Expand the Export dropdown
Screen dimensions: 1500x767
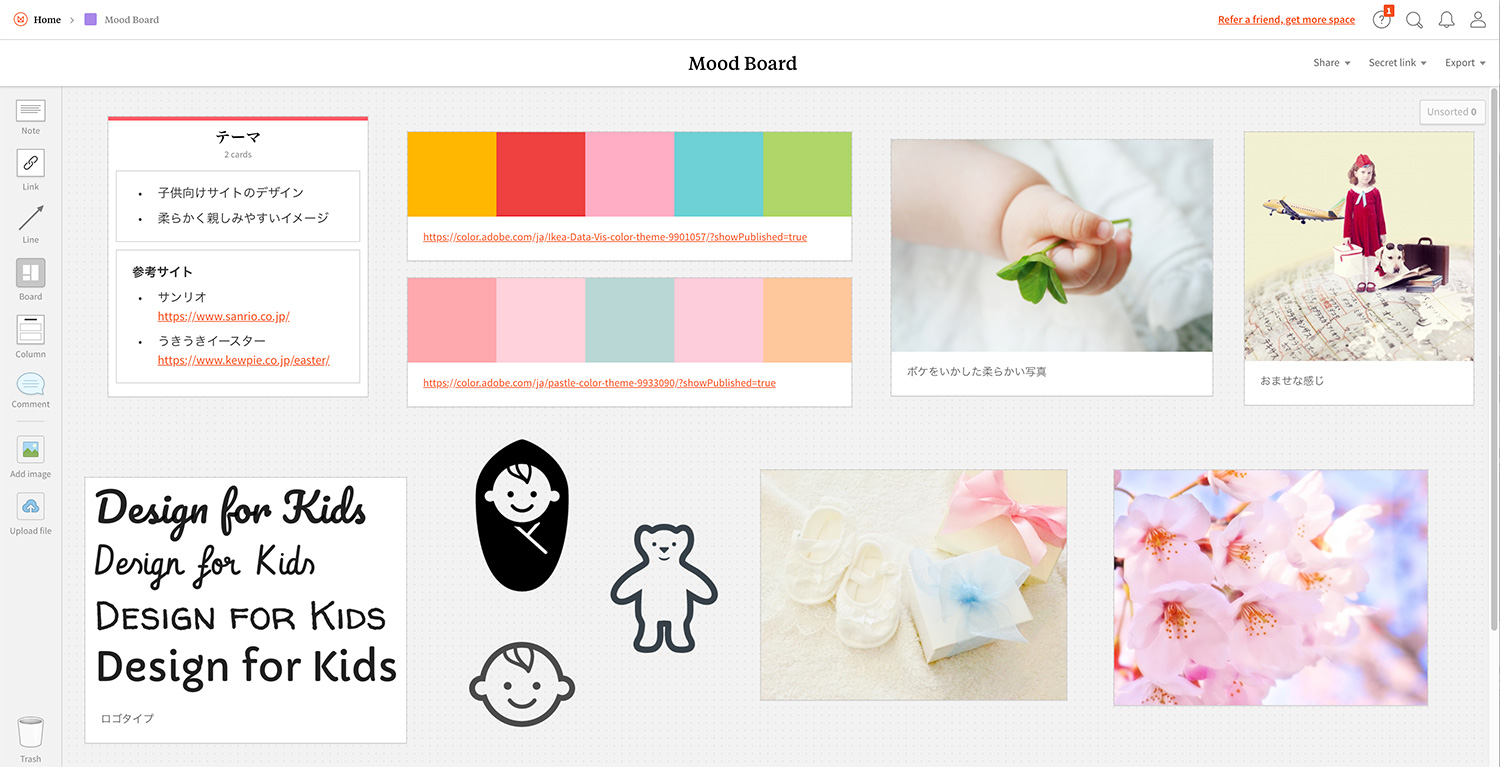pyautogui.click(x=1465, y=63)
